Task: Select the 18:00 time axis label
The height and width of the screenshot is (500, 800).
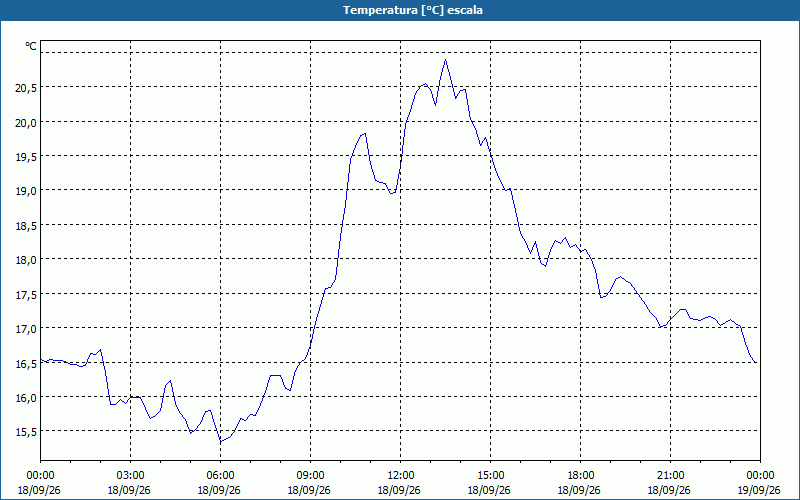Action: point(580,476)
